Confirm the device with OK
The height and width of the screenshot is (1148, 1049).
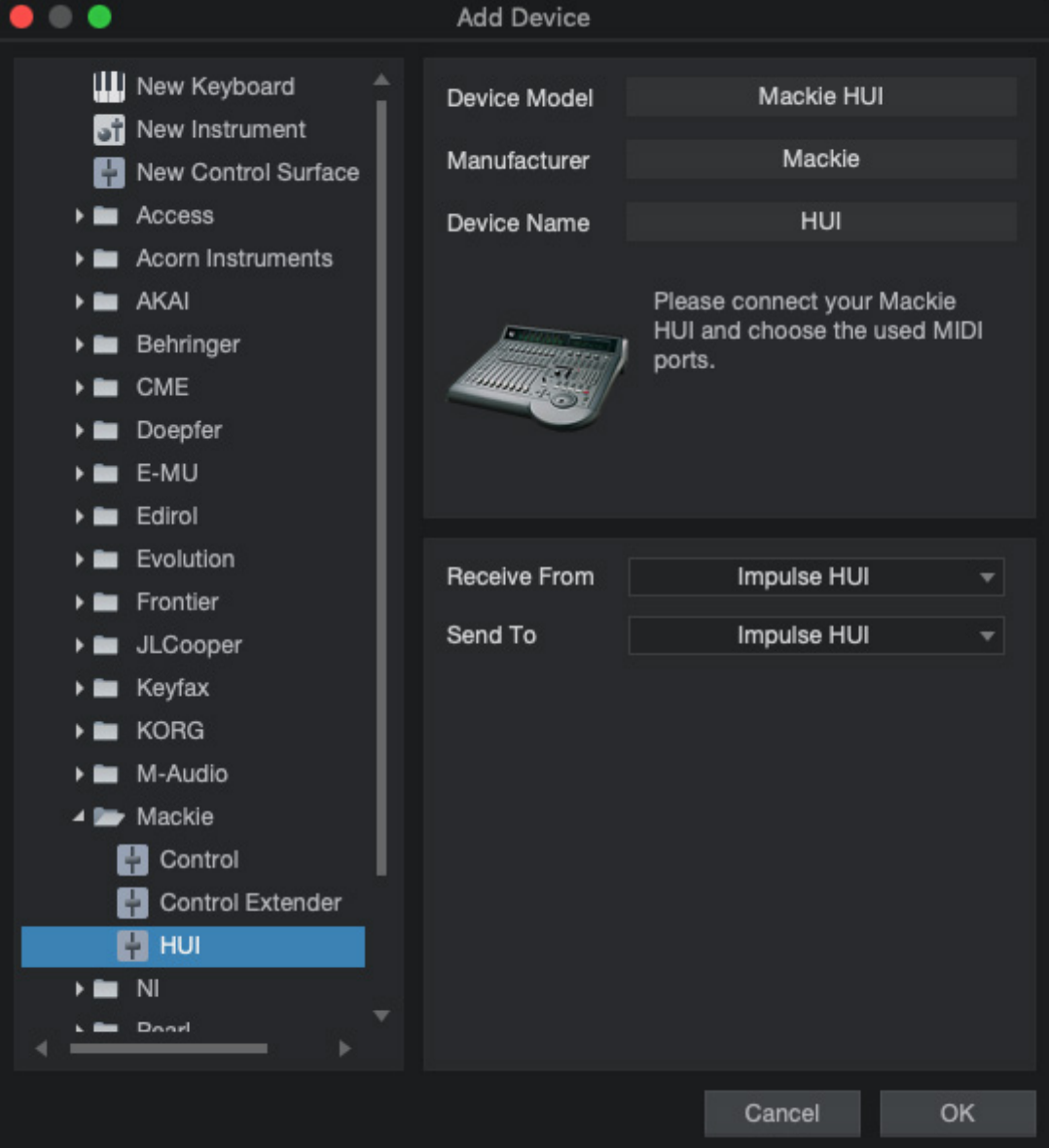pyautogui.click(x=958, y=1114)
